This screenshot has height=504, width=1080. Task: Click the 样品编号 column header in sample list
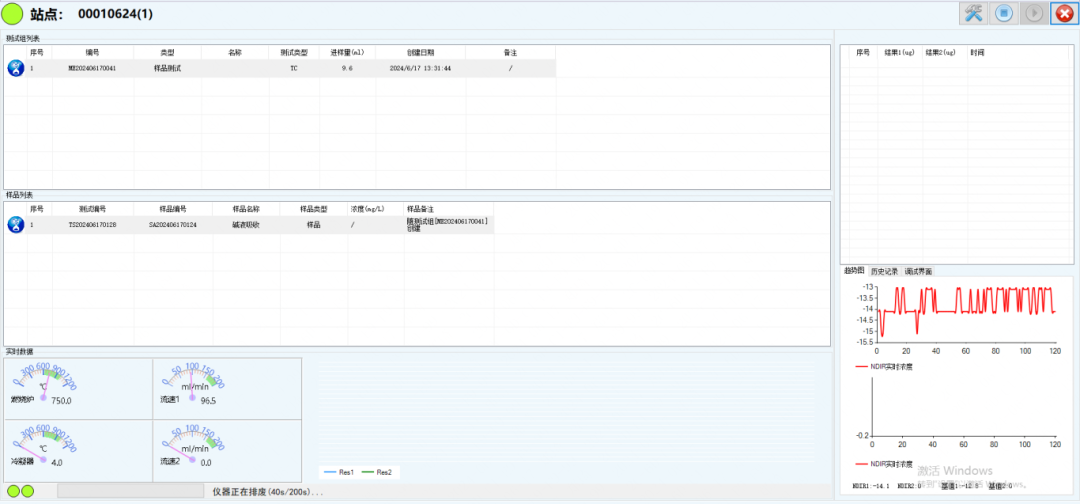click(173, 209)
